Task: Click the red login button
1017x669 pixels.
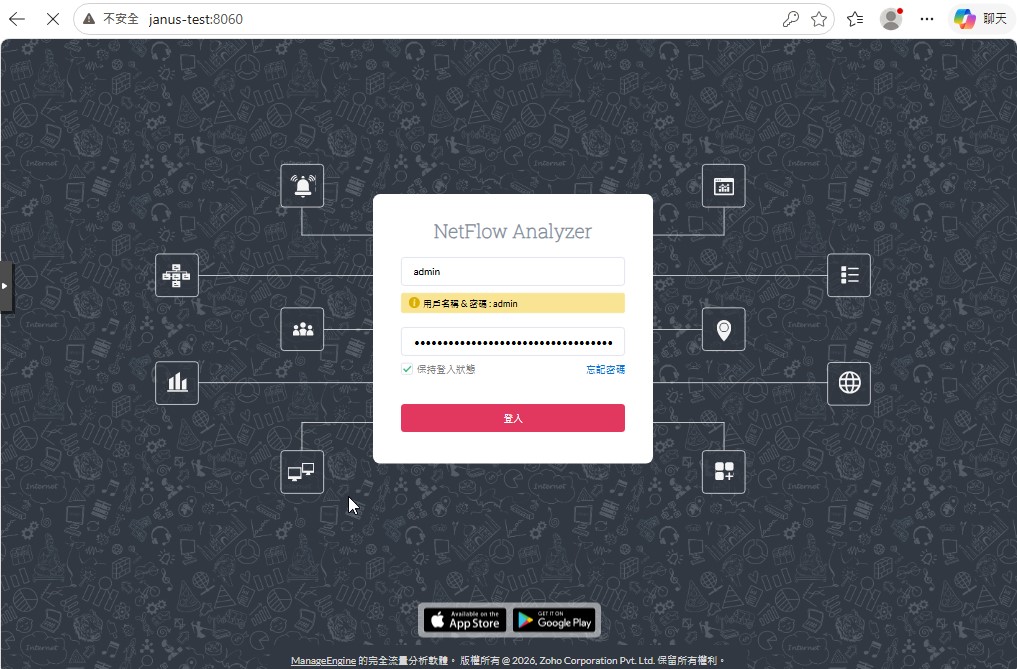Action: (513, 418)
